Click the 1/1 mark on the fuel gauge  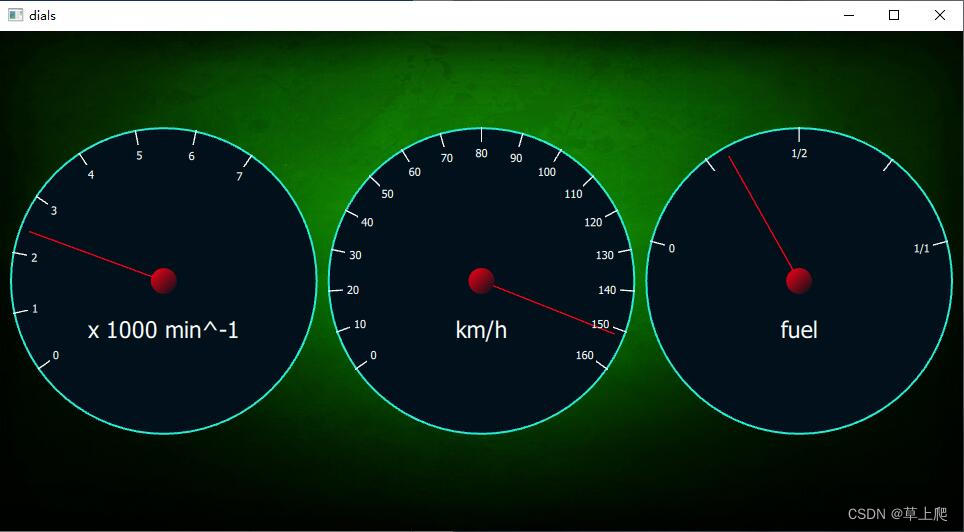tap(922, 248)
